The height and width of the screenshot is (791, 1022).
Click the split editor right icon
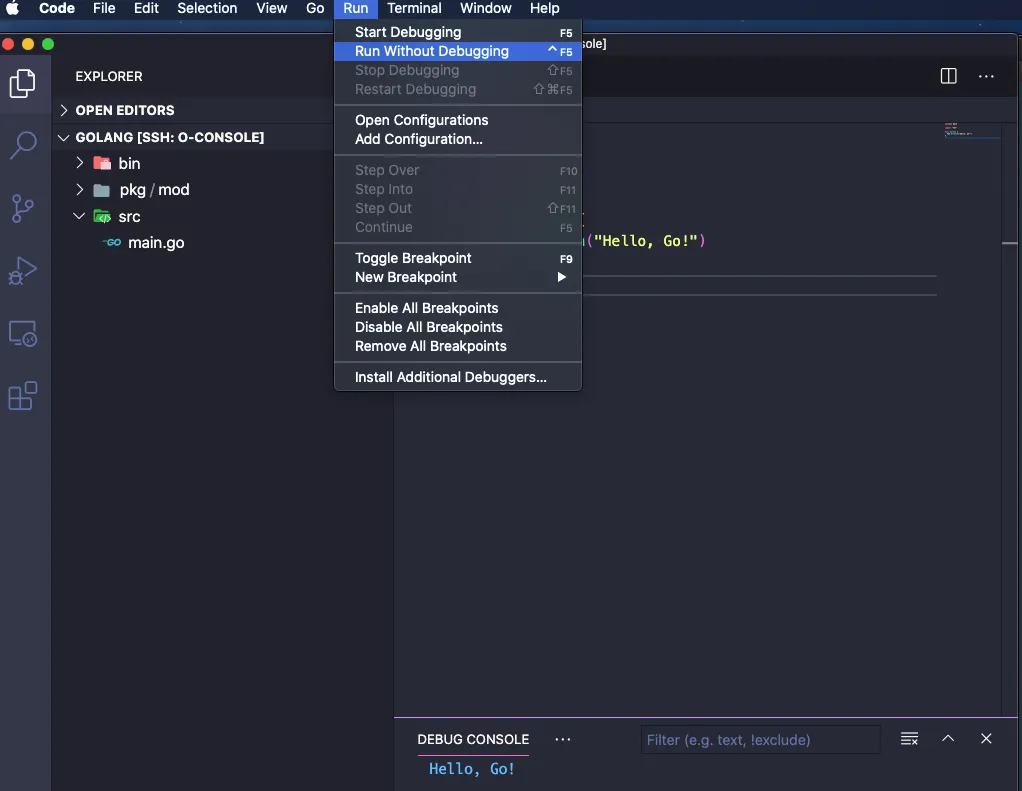point(948,76)
